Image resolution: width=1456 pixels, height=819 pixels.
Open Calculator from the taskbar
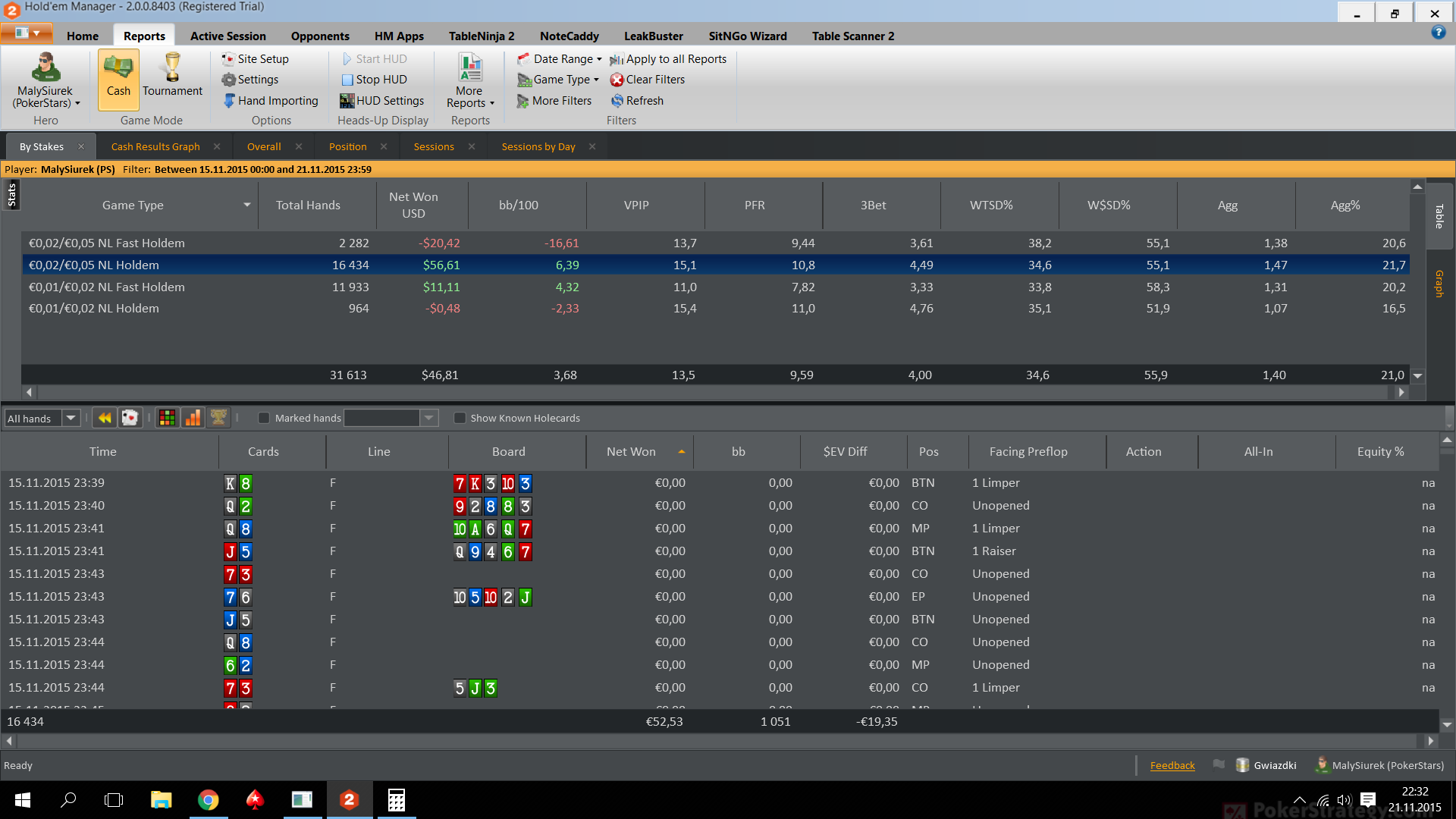[x=396, y=800]
